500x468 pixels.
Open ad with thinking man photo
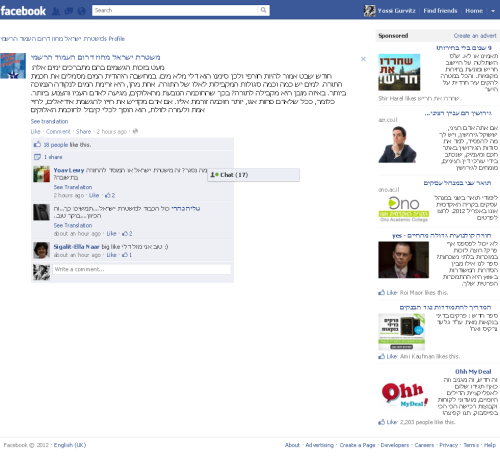397,144
